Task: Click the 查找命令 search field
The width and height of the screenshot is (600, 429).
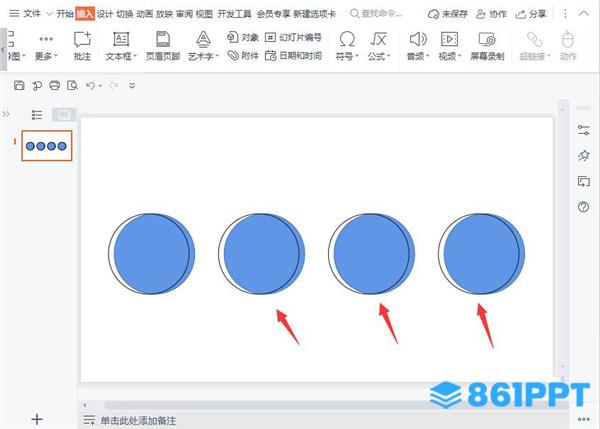Action: 377,14
